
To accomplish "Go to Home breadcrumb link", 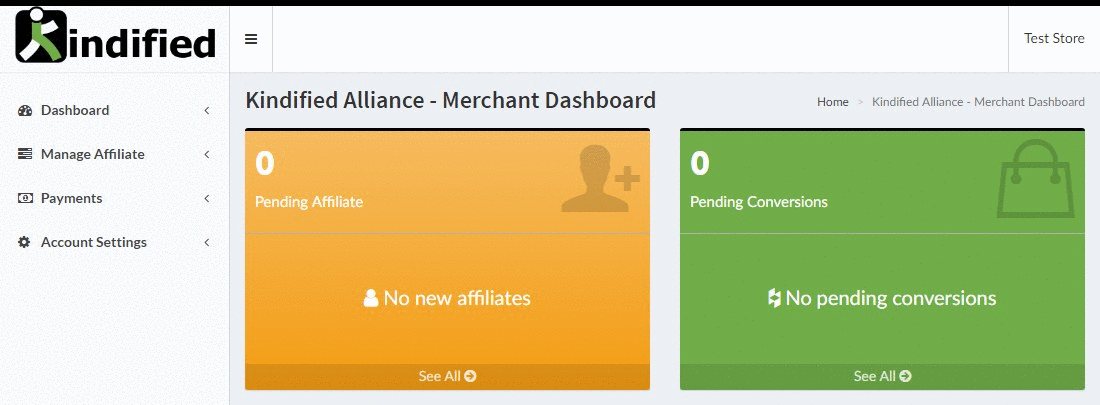I will click(x=832, y=102).
